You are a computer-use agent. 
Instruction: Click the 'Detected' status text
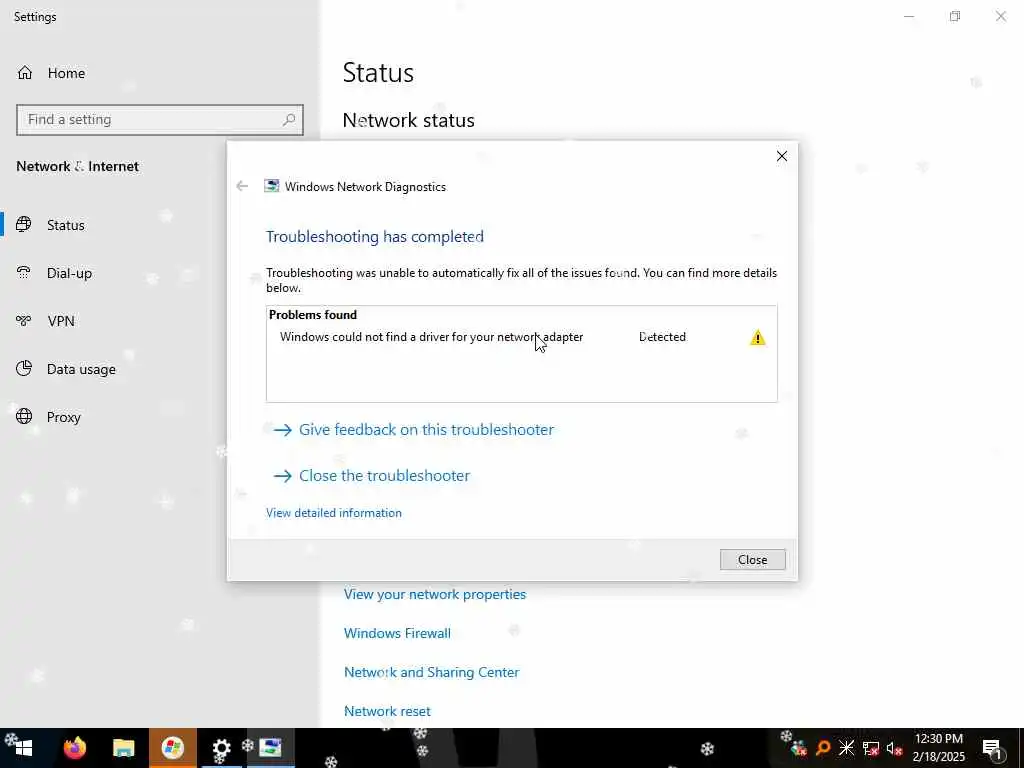tap(662, 337)
